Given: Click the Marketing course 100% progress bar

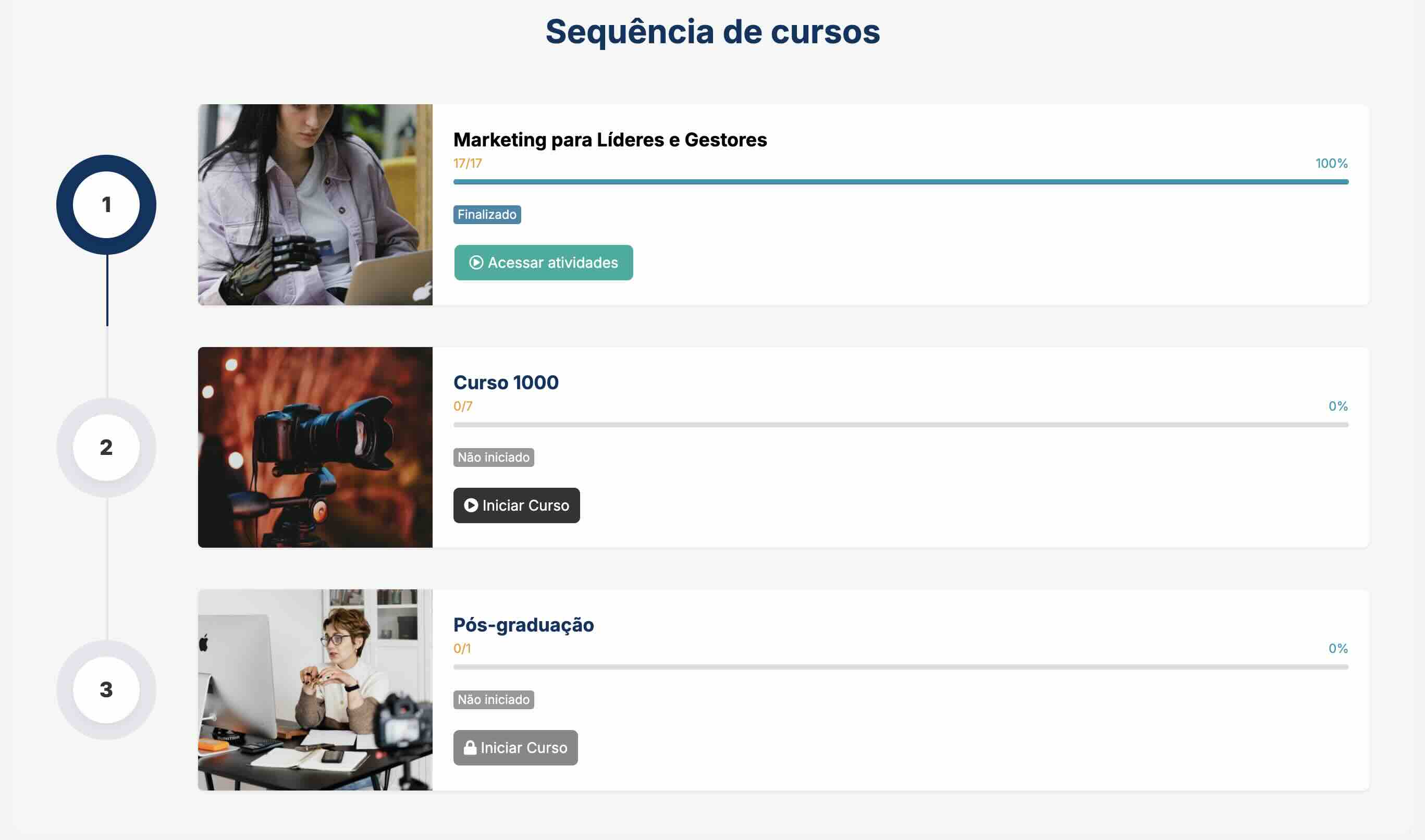Looking at the screenshot, I should (901, 182).
